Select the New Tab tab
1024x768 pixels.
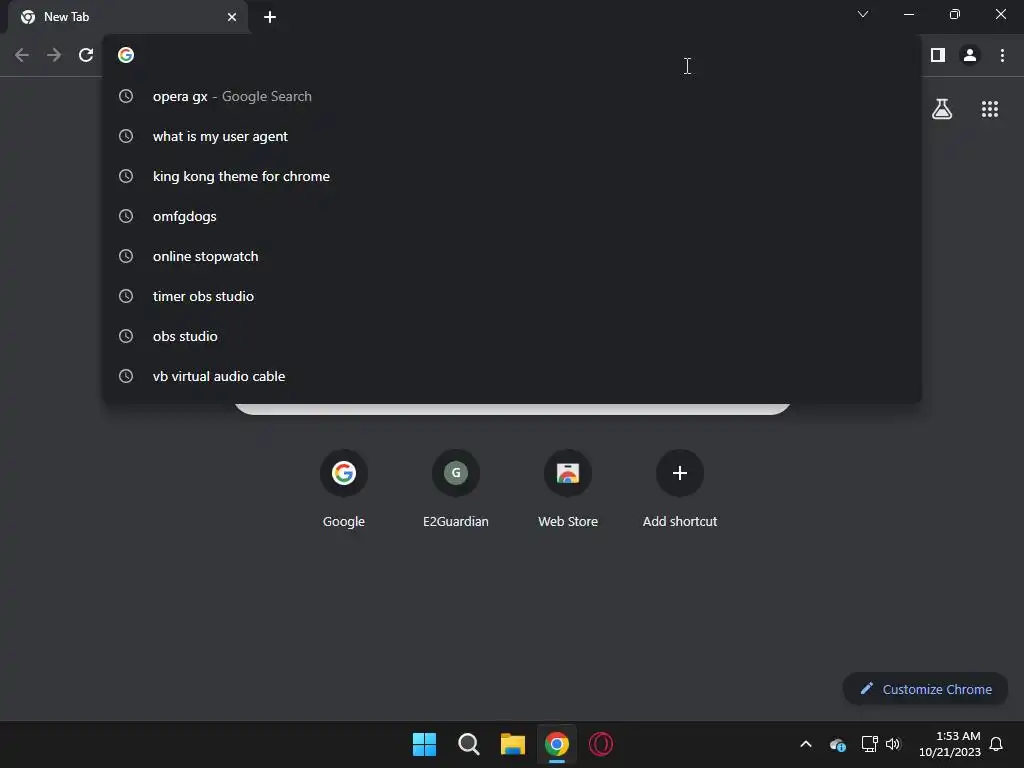coord(128,17)
